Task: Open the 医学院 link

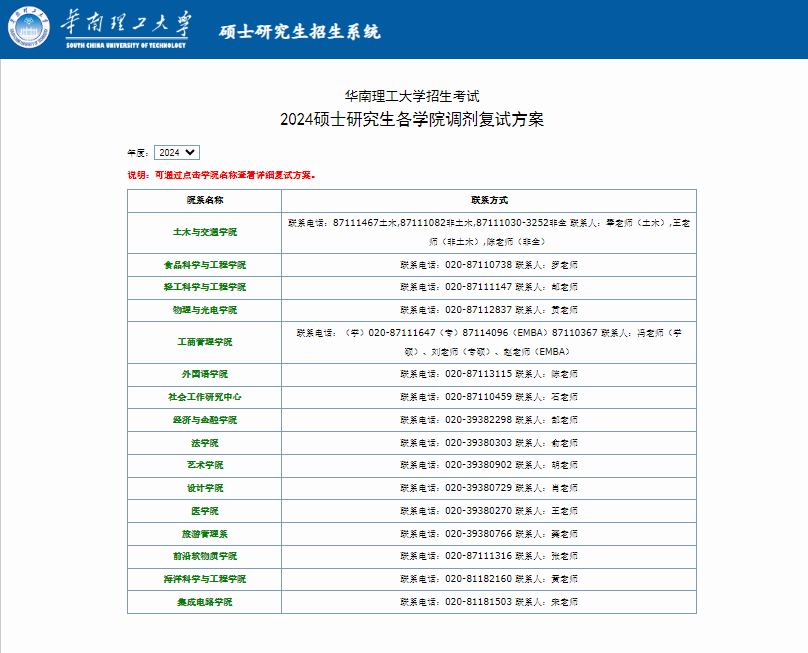Action: pyautogui.click(x=205, y=511)
